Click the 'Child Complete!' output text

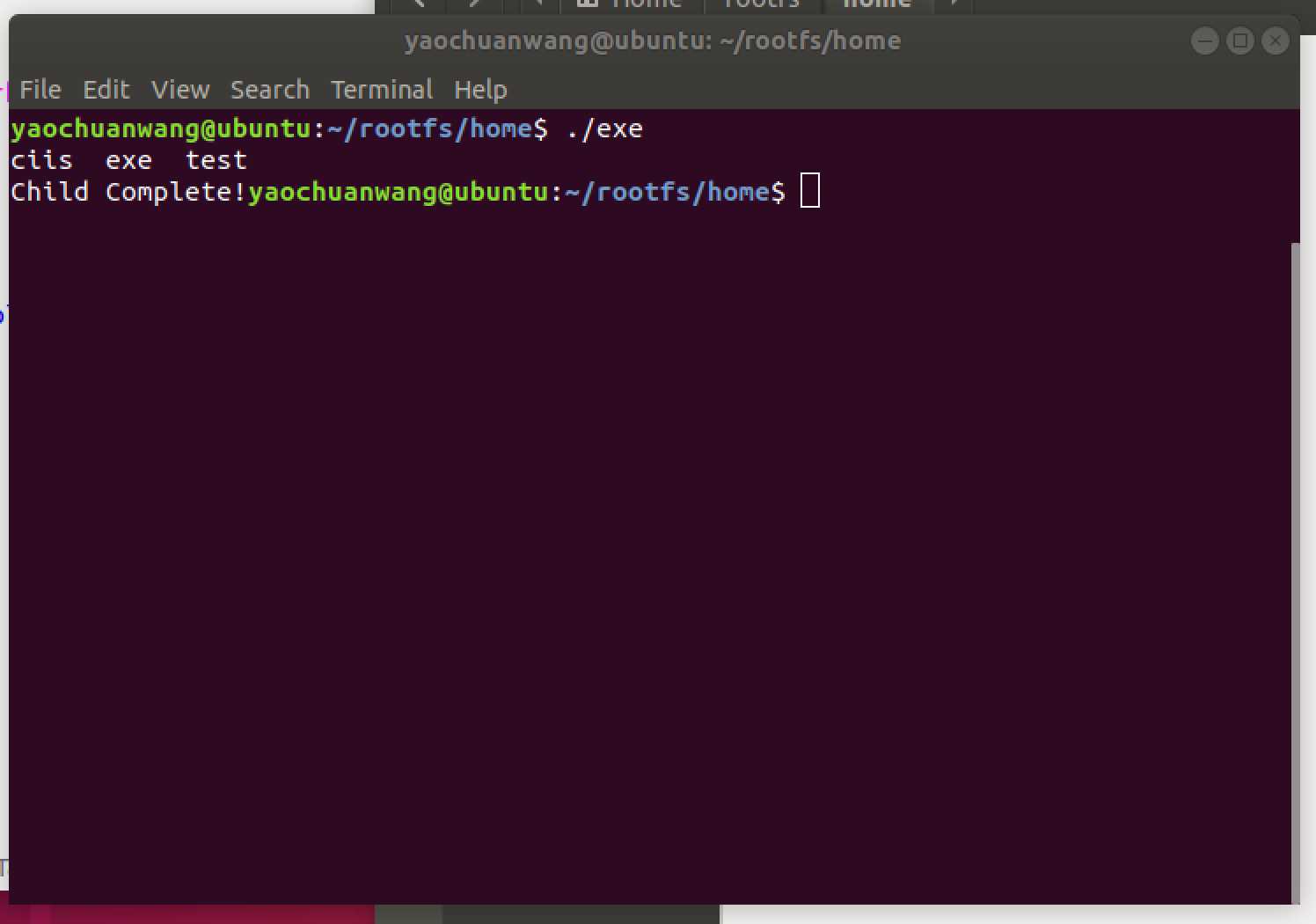128,192
